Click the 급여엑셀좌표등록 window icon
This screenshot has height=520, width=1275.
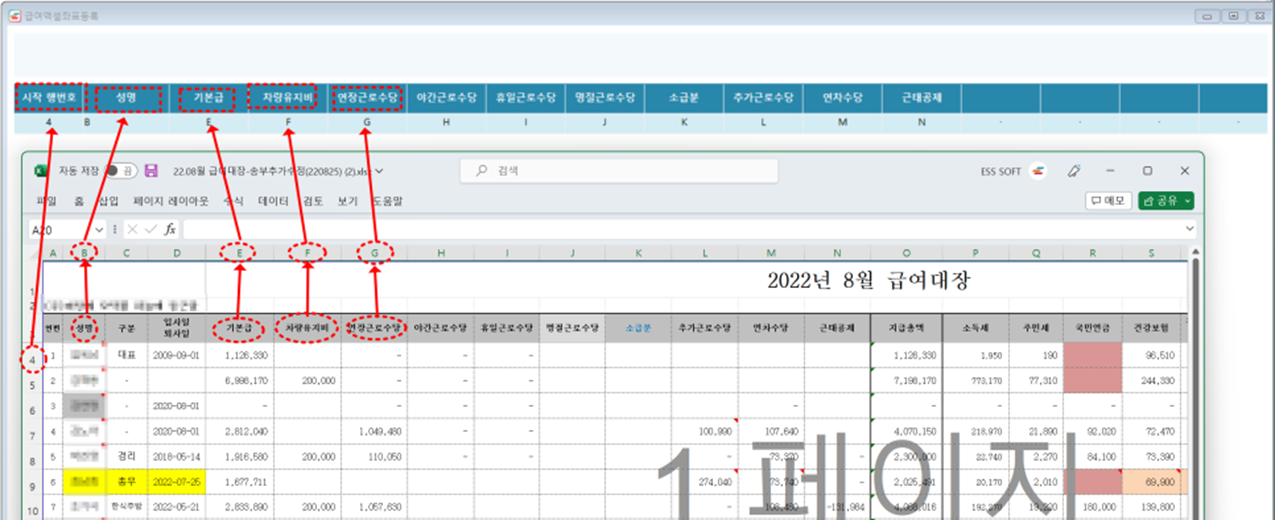pos(14,17)
